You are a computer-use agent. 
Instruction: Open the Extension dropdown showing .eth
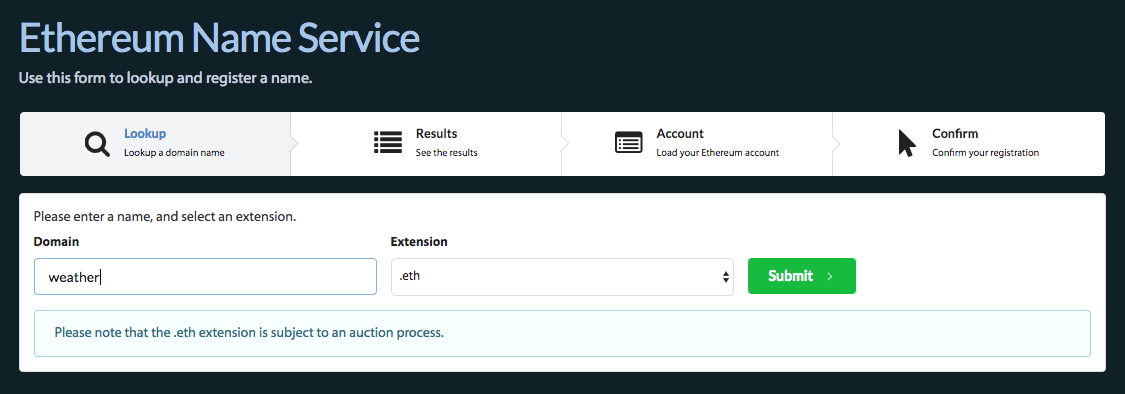point(562,276)
